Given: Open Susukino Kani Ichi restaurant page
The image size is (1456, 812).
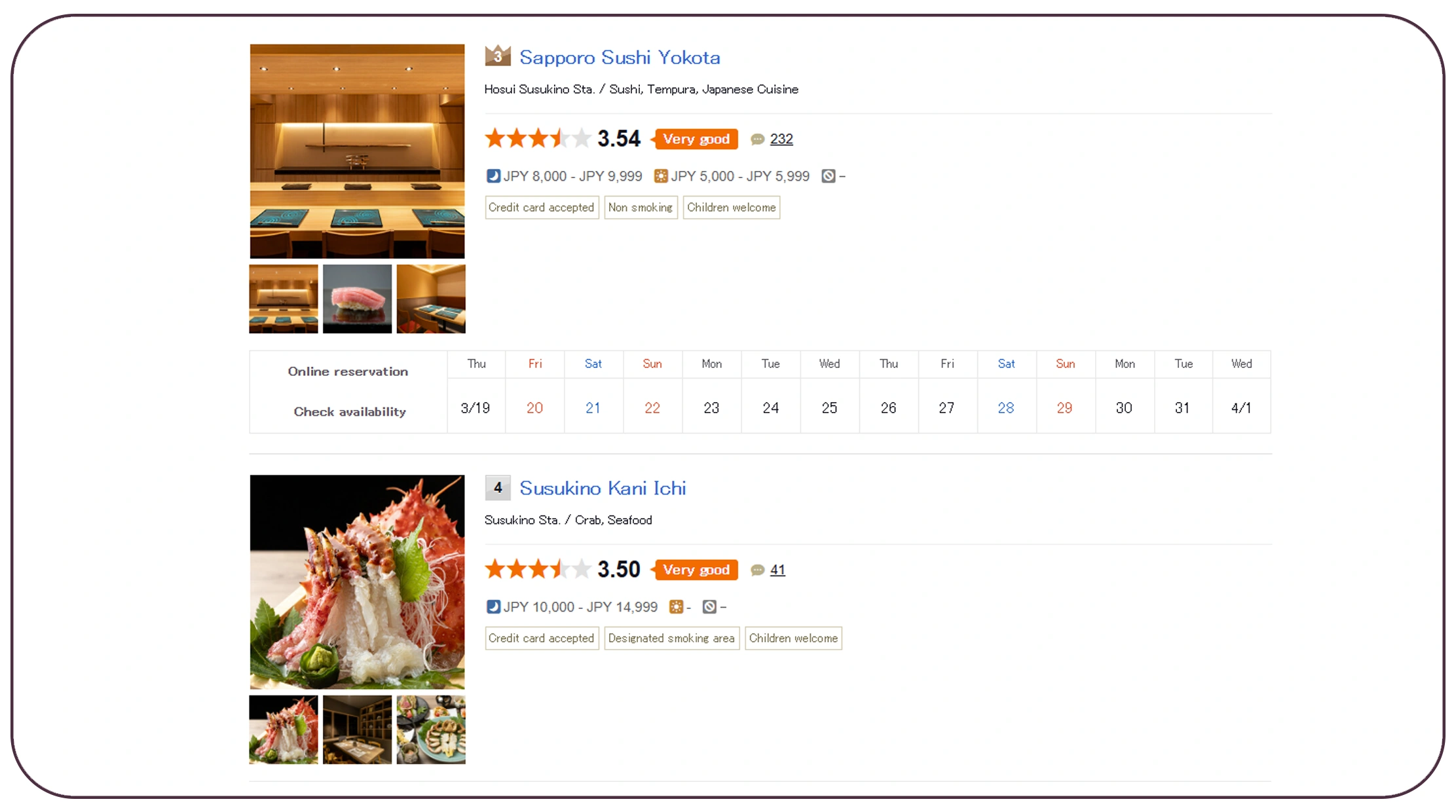Looking at the screenshot, I should 602,489.
